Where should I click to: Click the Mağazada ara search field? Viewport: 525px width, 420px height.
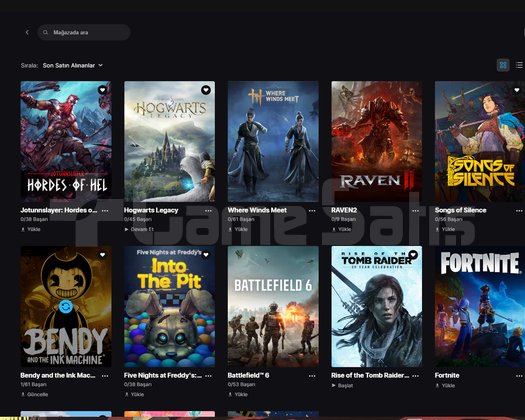pos(84,32)
